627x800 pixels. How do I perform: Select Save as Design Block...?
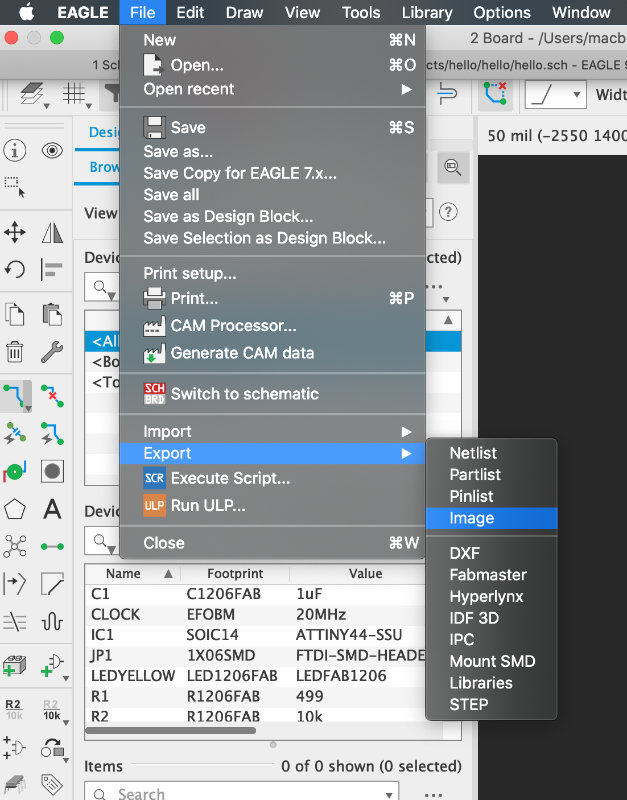(272, 217)
